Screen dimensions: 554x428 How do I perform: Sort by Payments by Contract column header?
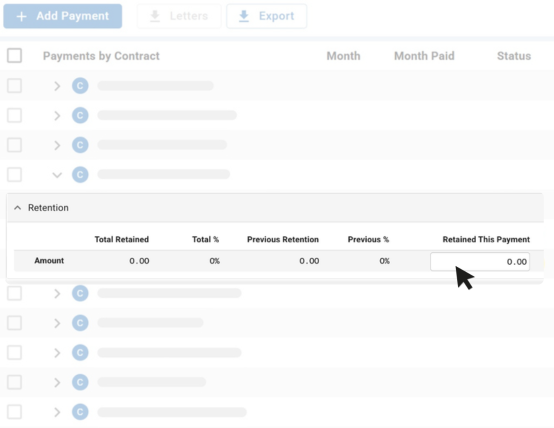point(101,56)
